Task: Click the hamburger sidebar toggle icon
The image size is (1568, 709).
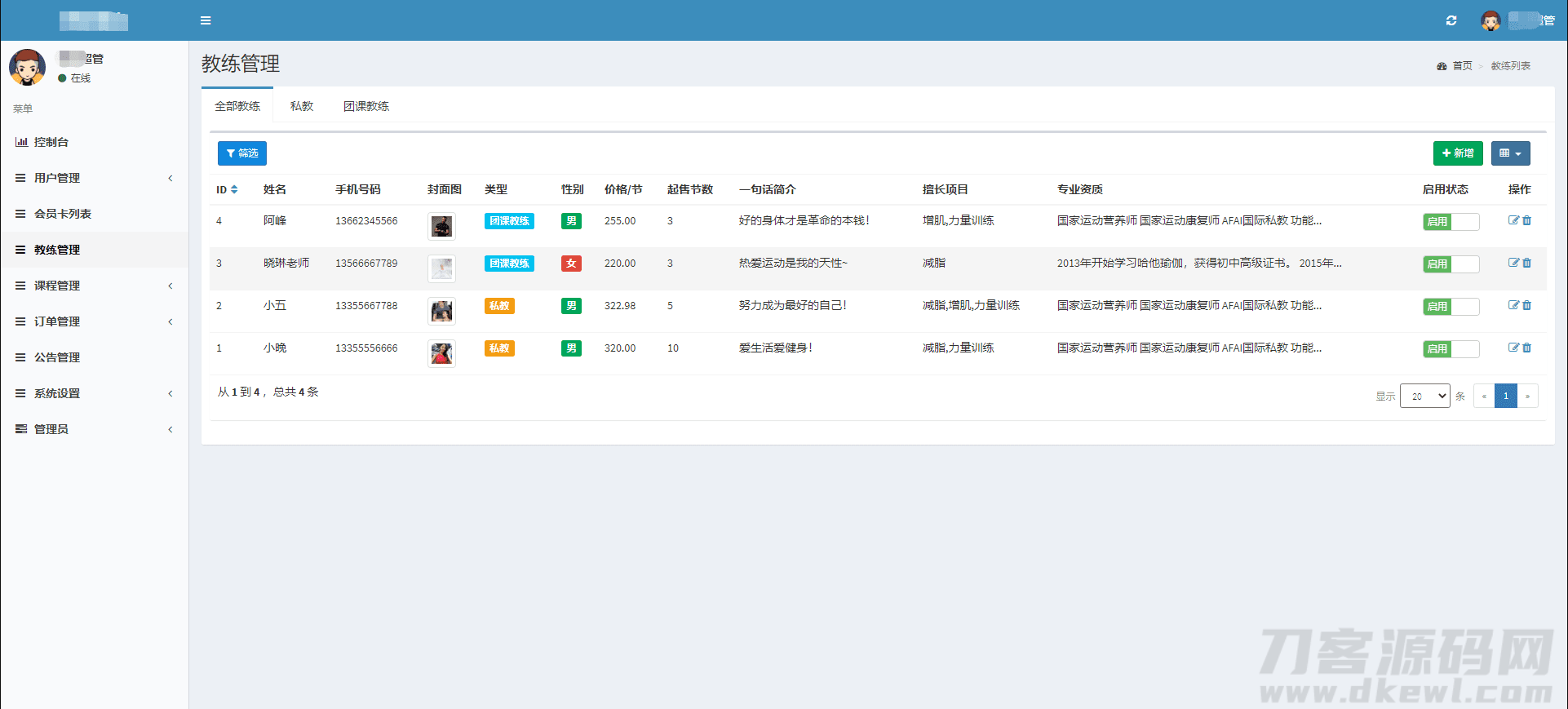Action: (x=206, y=20)
